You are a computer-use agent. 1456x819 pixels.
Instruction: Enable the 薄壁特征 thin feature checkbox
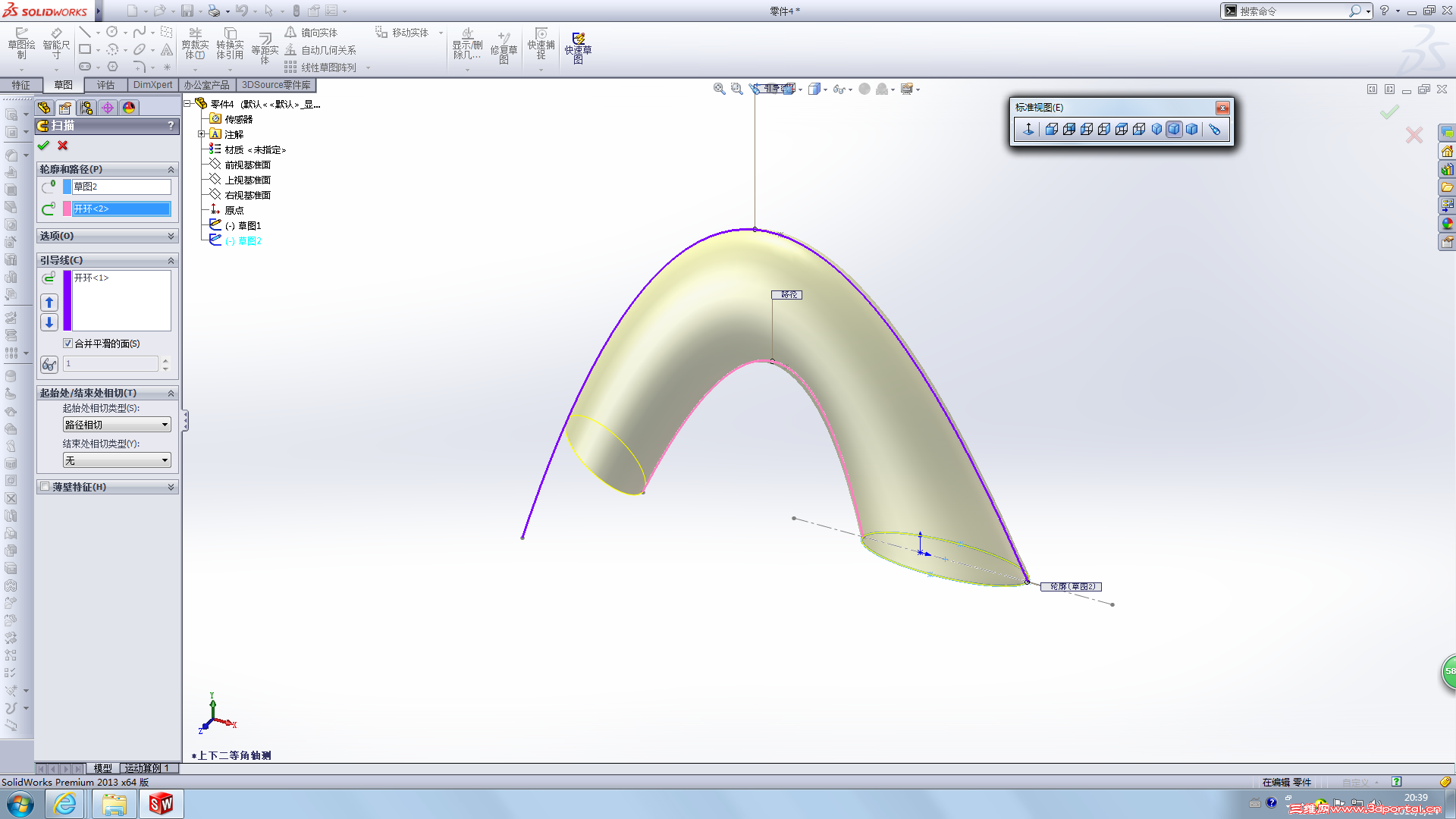[45, 487]
